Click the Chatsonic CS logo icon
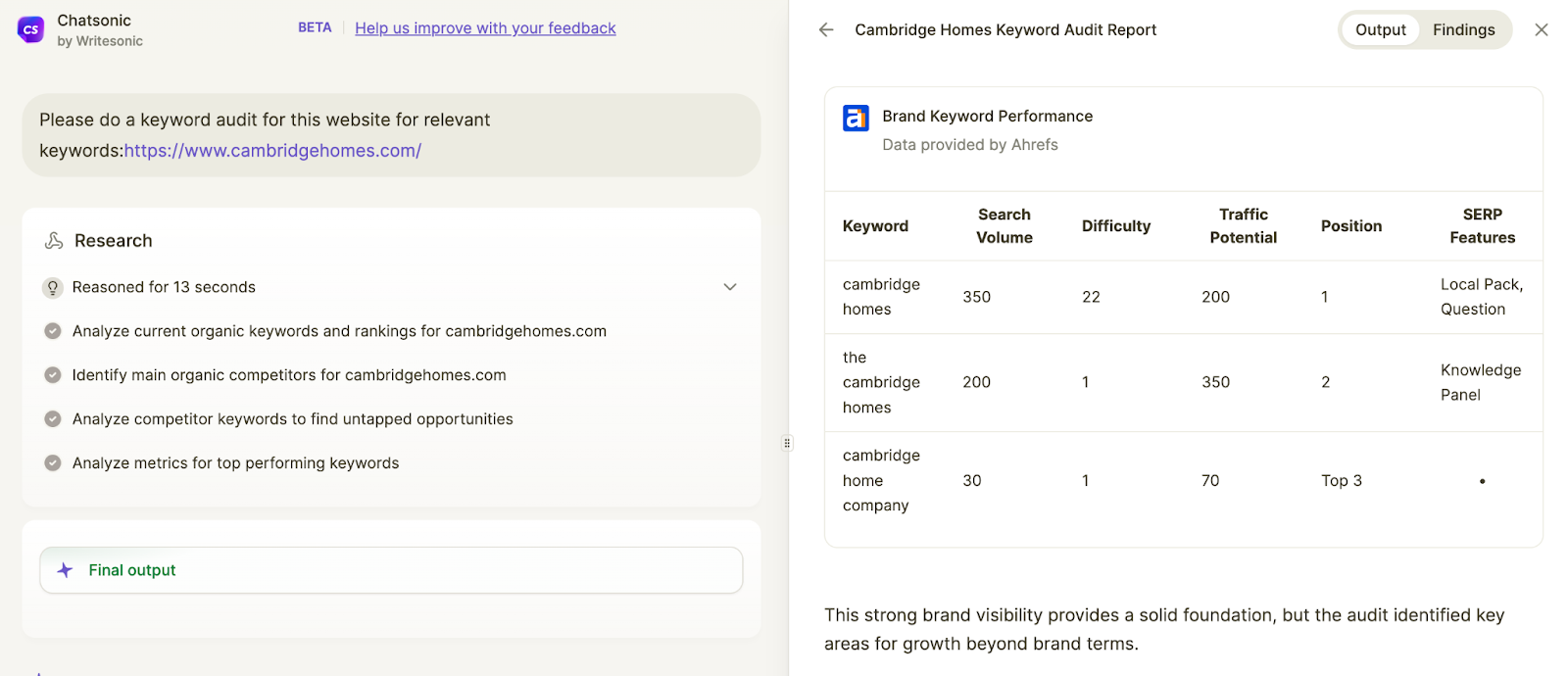Screen dimensions: 1568x676 30,29
